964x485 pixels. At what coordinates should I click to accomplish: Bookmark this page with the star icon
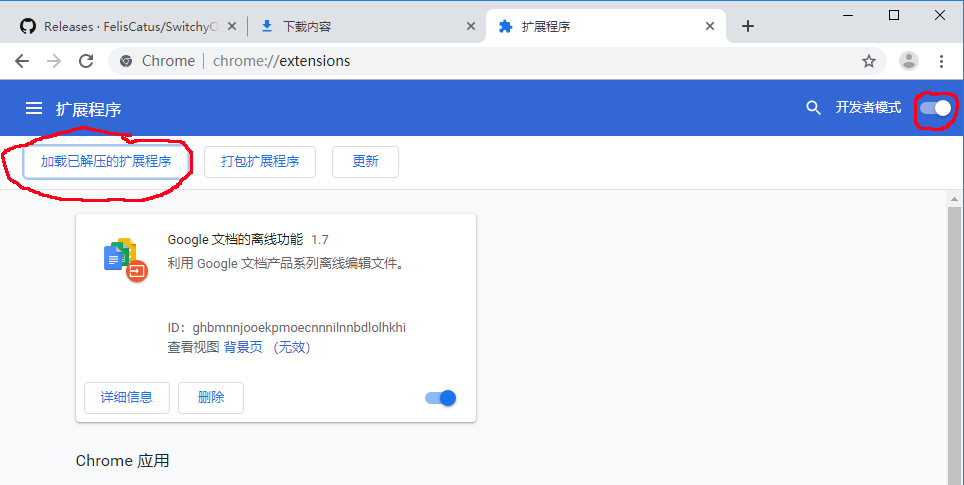tap(869, 61)
